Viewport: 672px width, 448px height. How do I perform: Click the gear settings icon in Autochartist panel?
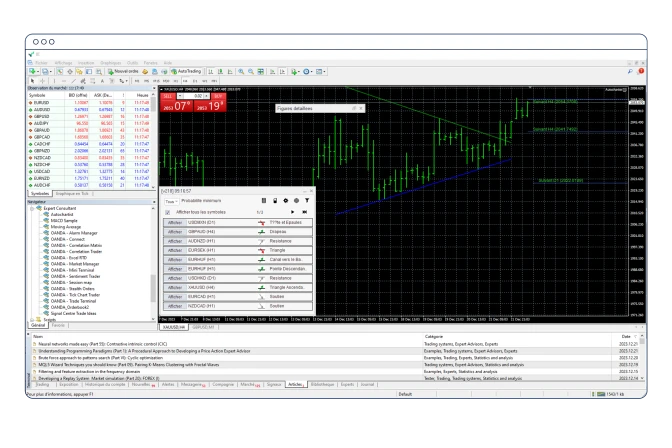point(285,201)
